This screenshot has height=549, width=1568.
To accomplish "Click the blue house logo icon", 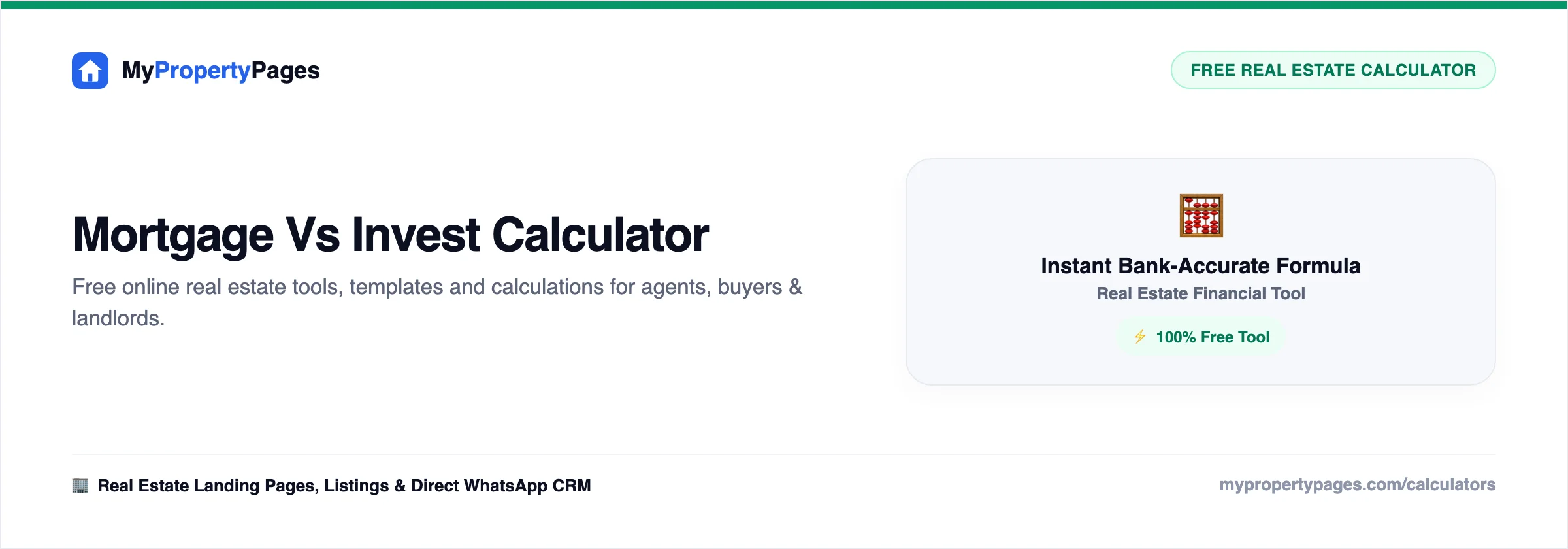I will click(90, 71).
